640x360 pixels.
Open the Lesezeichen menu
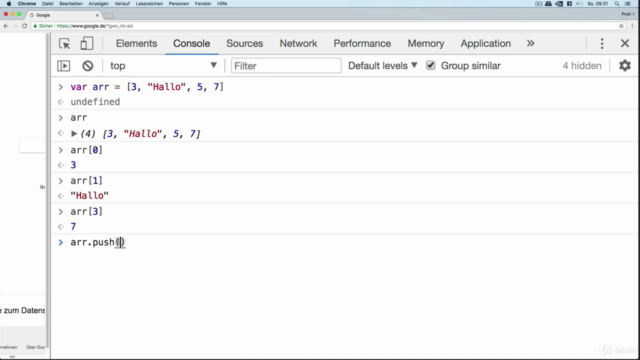pos(149,4)
